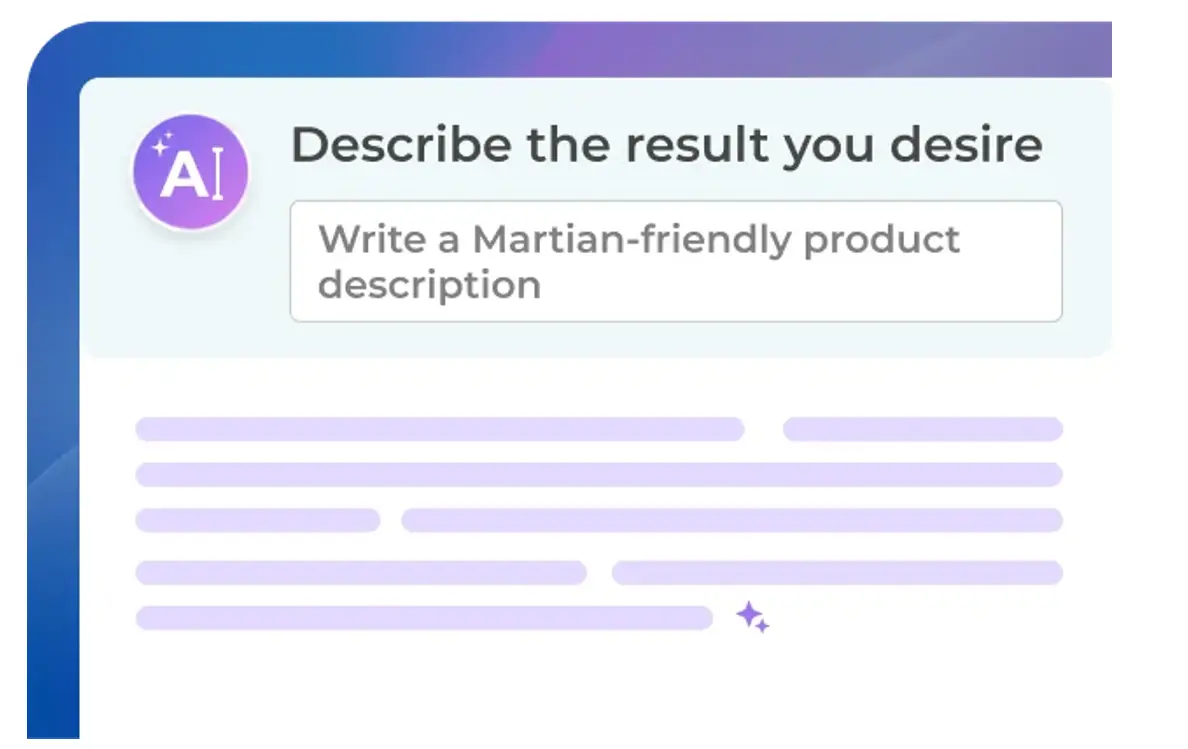Click the sparkle stars after the generated text
This screenshot has width=1188, height=749.
[753, 617]
